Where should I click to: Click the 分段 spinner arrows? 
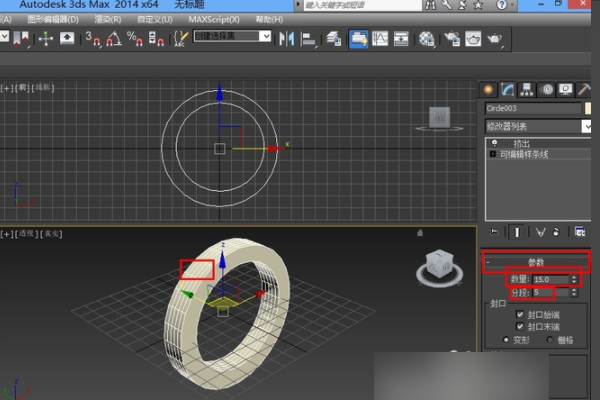[574, 293]
